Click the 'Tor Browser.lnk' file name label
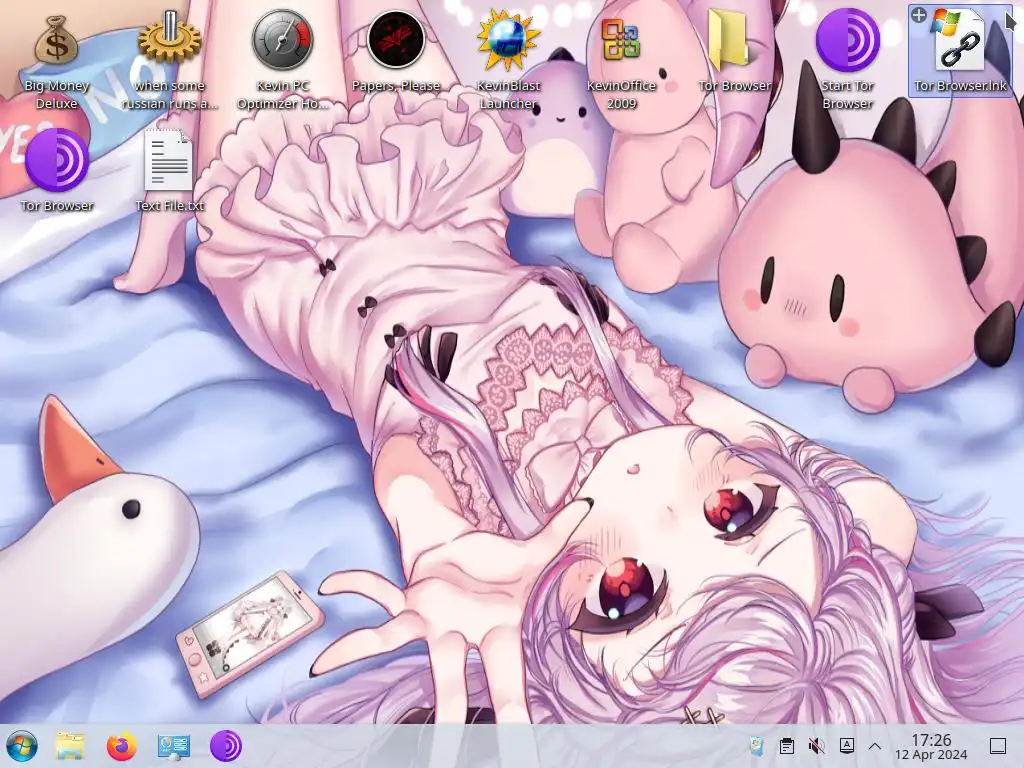The width and height of the screenshot is (1024, 768). click(960, 86)
